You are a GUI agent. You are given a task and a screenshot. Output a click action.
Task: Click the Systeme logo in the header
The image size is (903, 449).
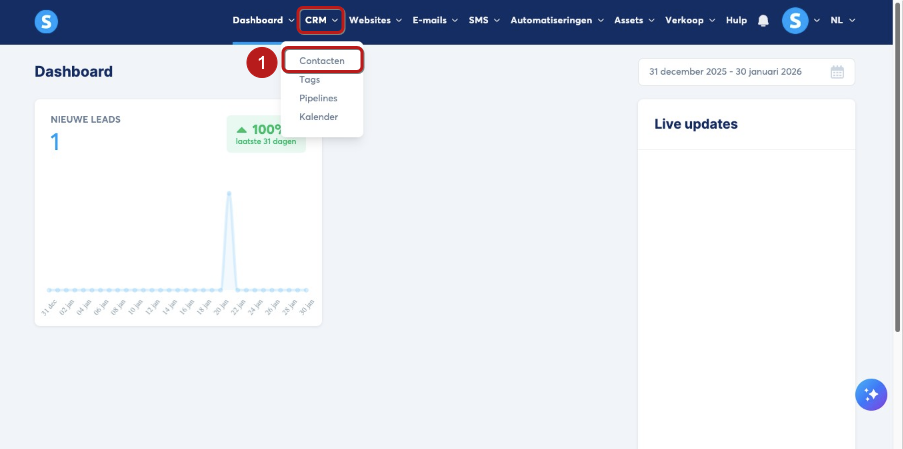46,21
